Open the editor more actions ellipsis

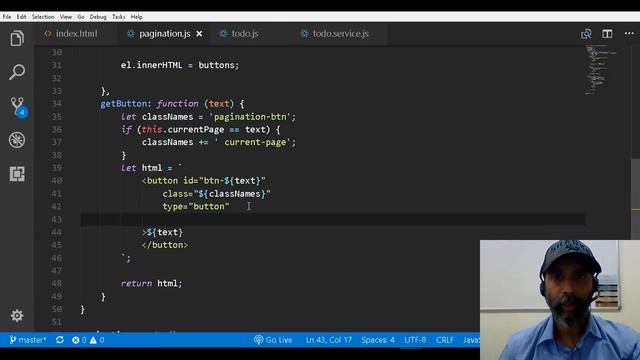pos(629,33)
